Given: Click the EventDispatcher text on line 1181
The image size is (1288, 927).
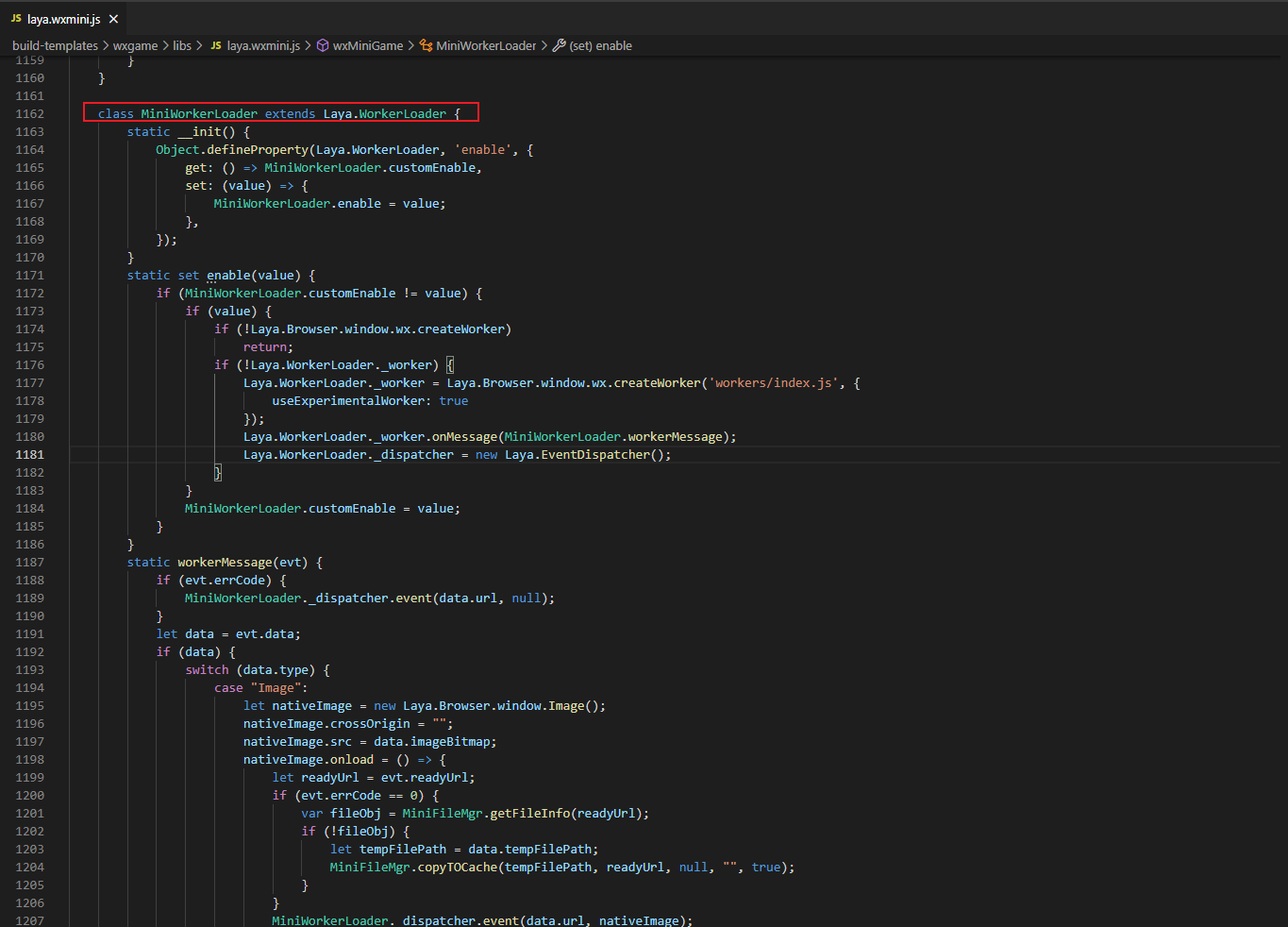Looking at the screenshot, I should click(x=595, y=454).
